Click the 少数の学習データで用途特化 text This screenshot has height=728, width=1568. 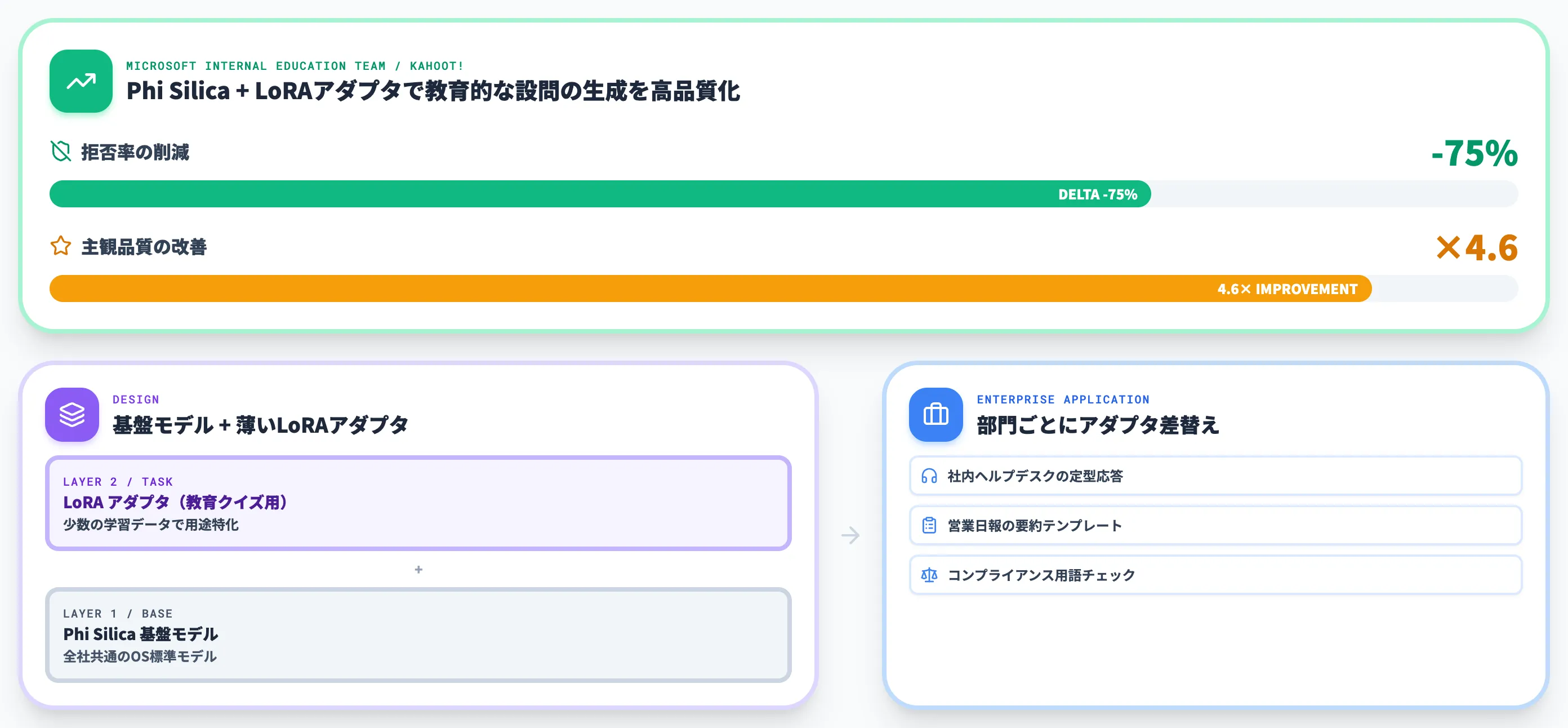150,525
